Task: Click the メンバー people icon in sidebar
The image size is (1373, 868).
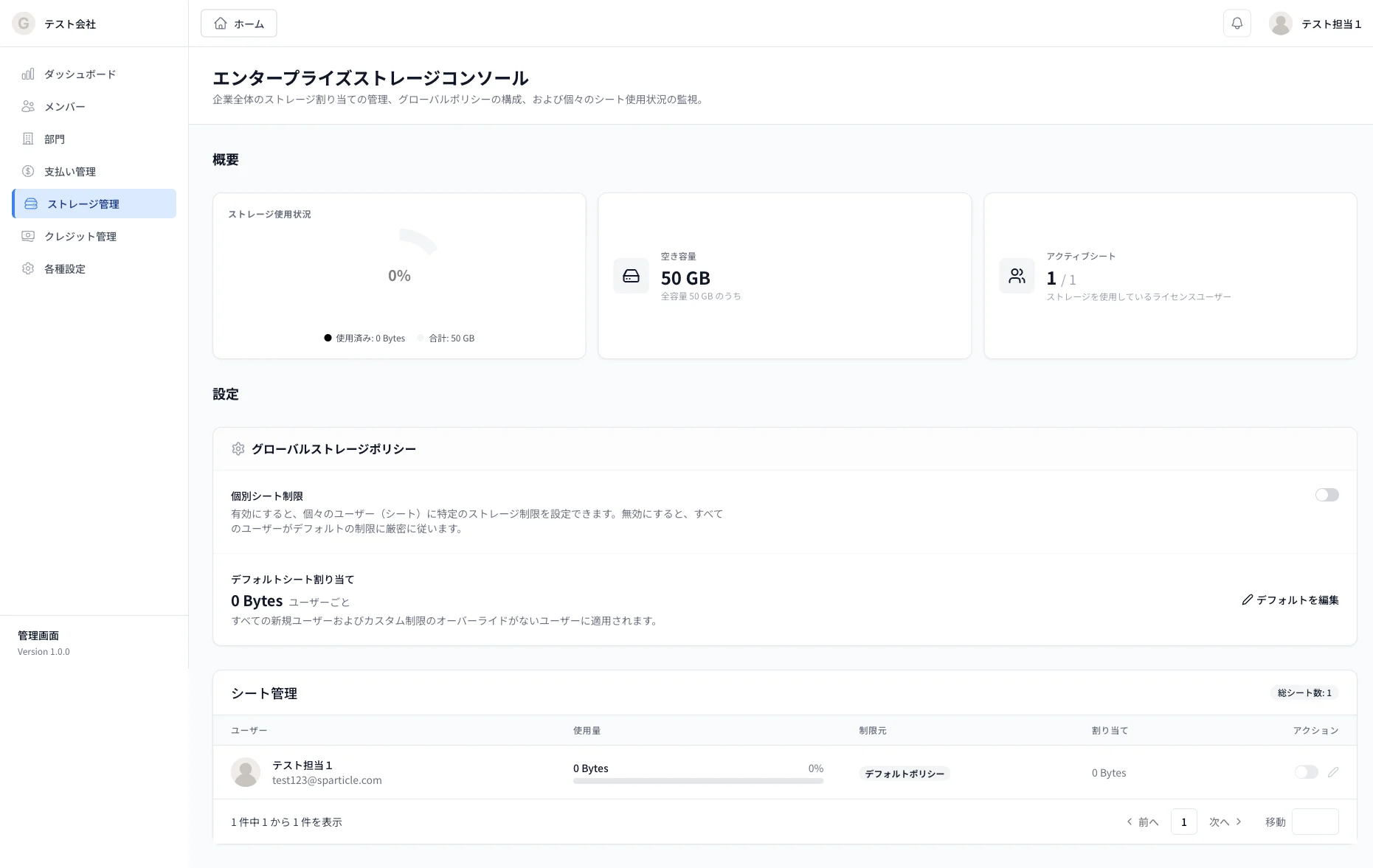Action: click(x=28, y=106)
